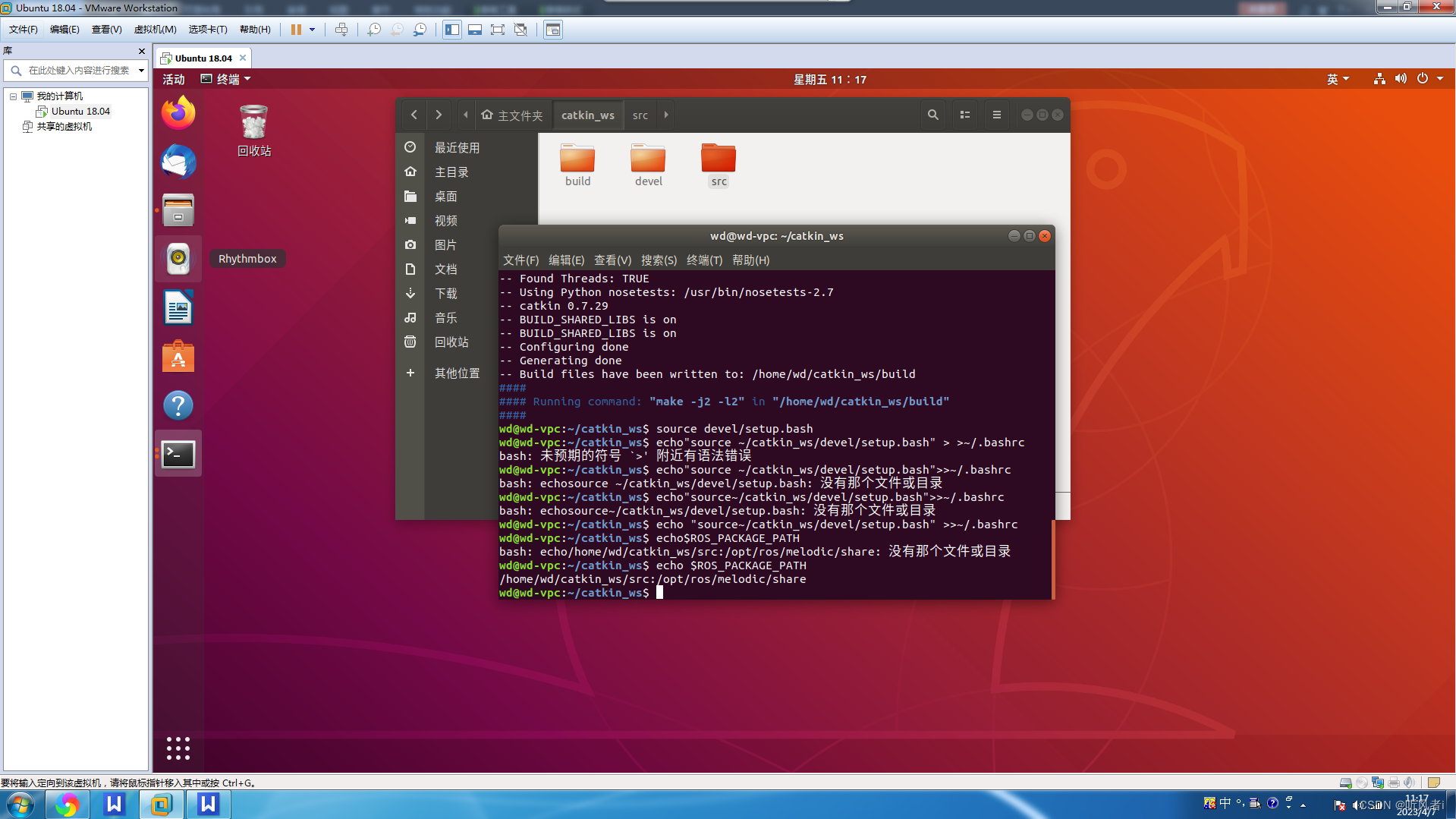The height and width of the screenshot is (819, 1456).
Task: Open Ubuntu network status indicator
Action: (x=1379, y=79)
